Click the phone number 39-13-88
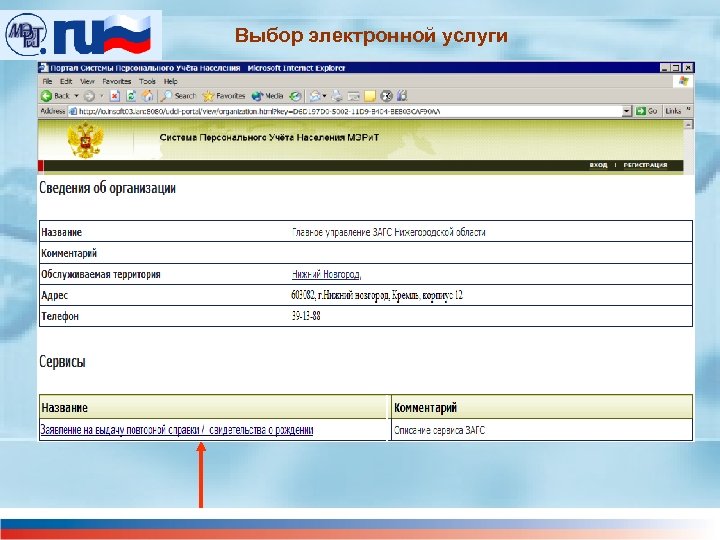Viewport: 720px width, 540px height. pyautogui.click(x=306, y=316)
